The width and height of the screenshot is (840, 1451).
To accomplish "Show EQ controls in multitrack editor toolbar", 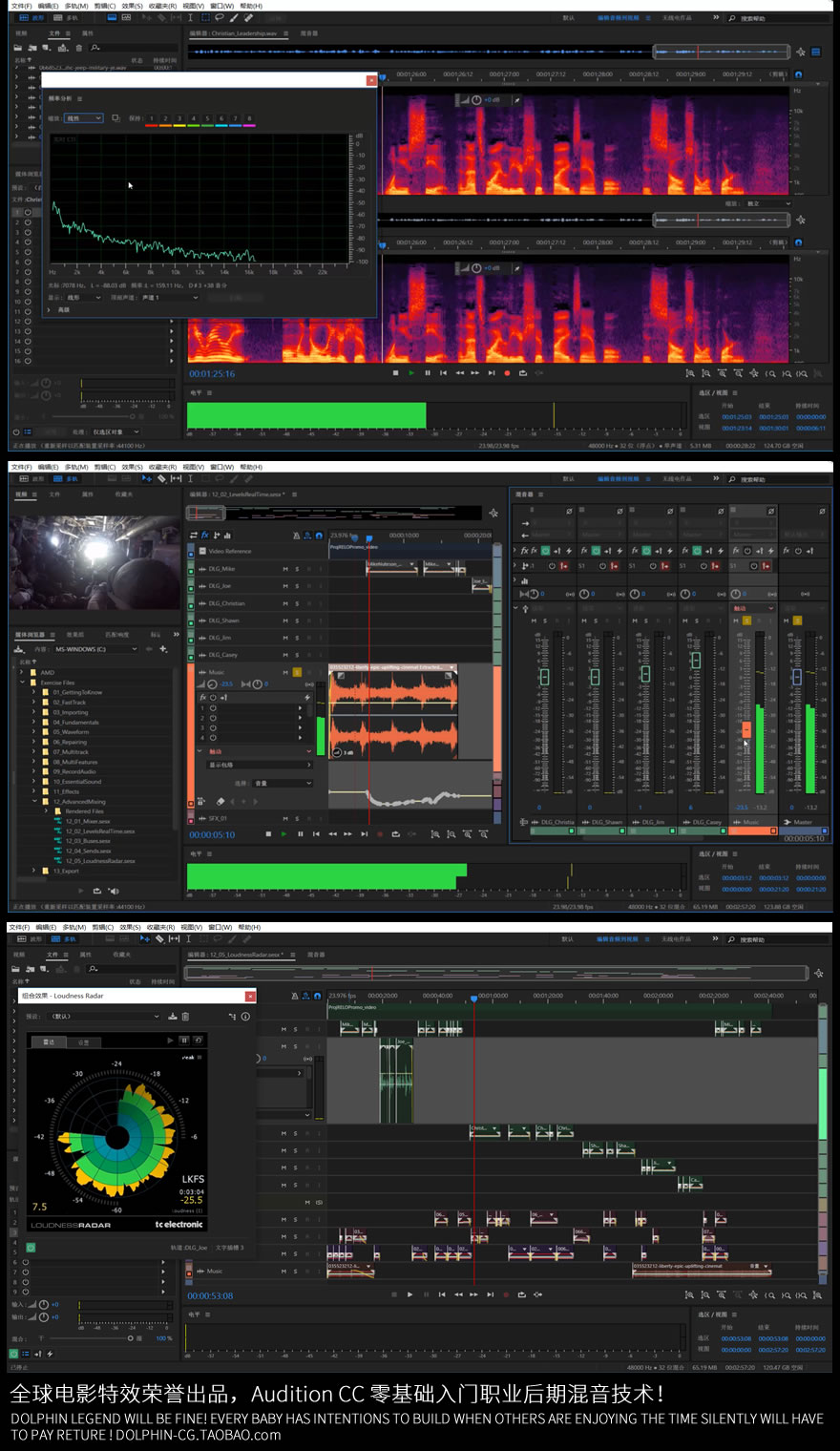I will (227, 536).
